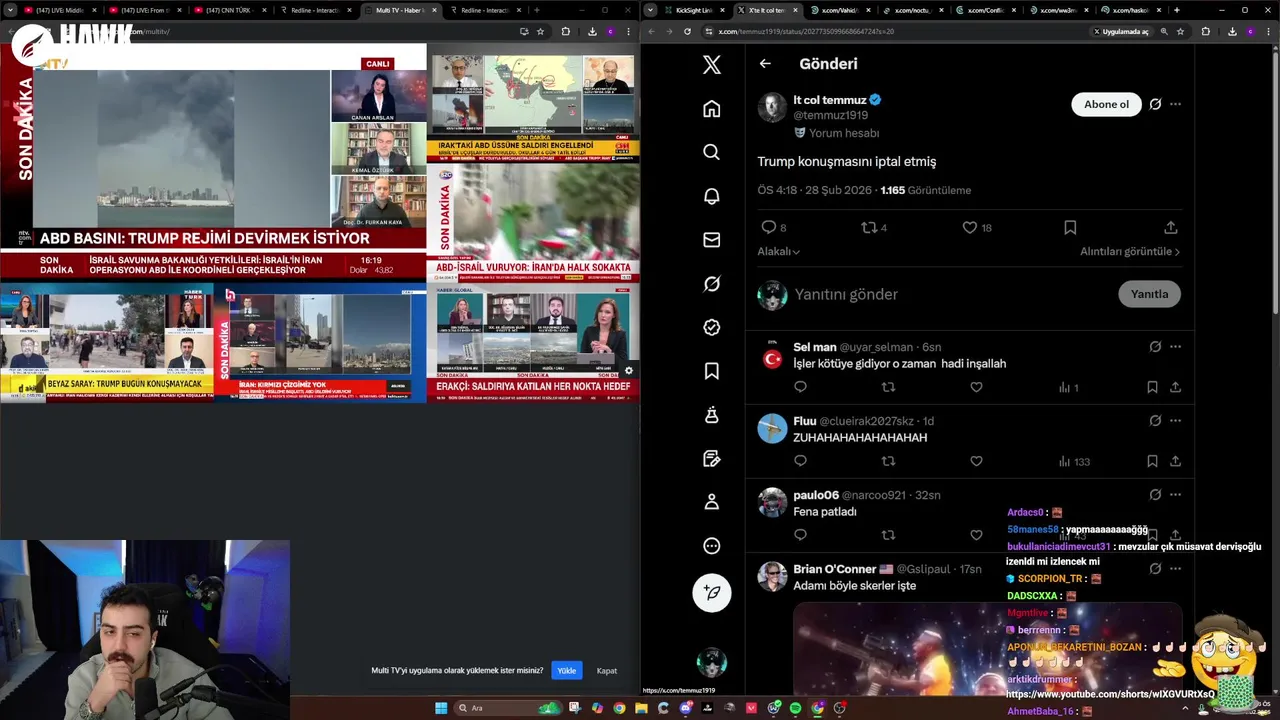The image size is (1280, 720).
Task: Open more menu on Fluu's reply
Action: pos(1175,421)
